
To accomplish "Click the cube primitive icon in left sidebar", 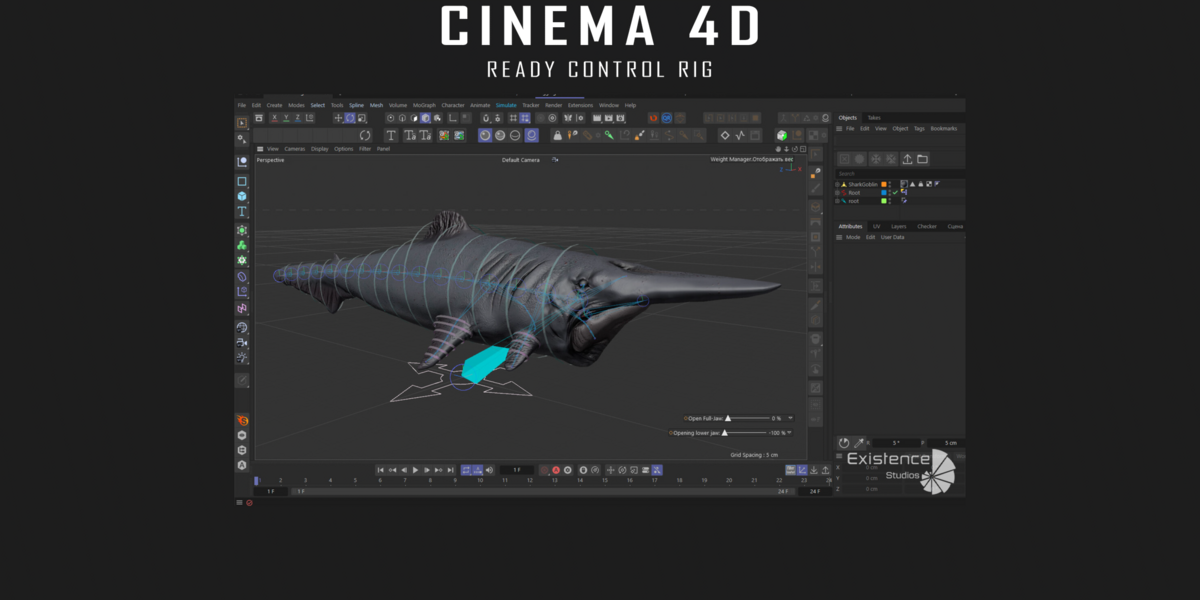I will pos(242,197).
